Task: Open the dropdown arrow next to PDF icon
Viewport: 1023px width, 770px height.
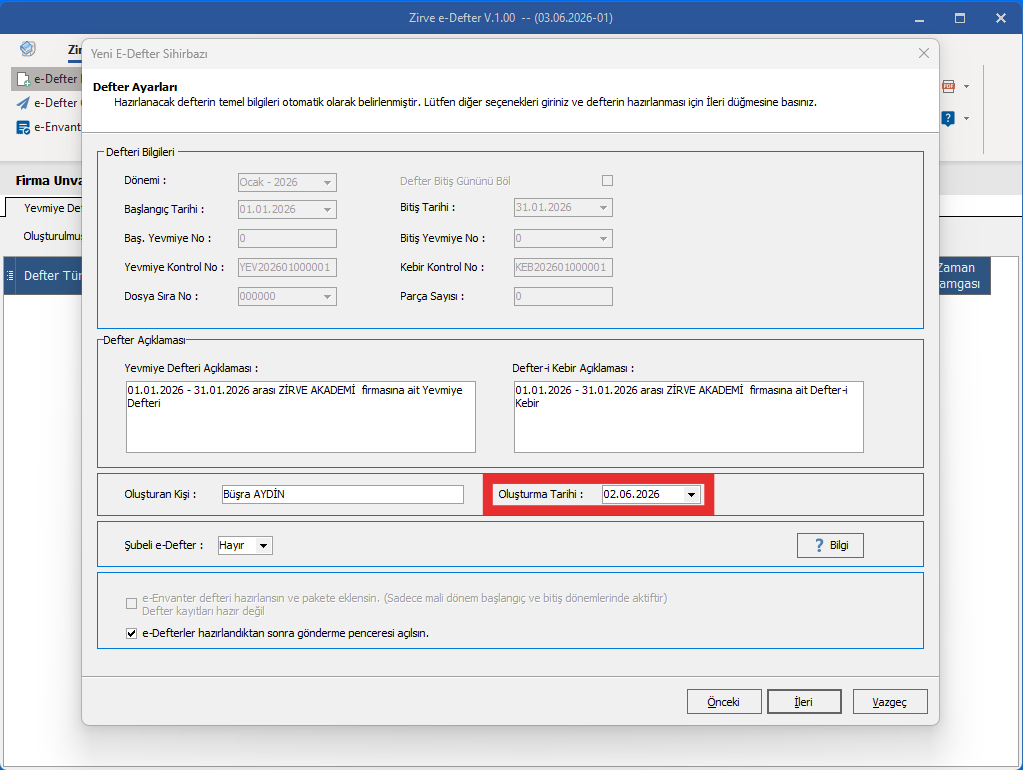Action: [x=966, y=86]
